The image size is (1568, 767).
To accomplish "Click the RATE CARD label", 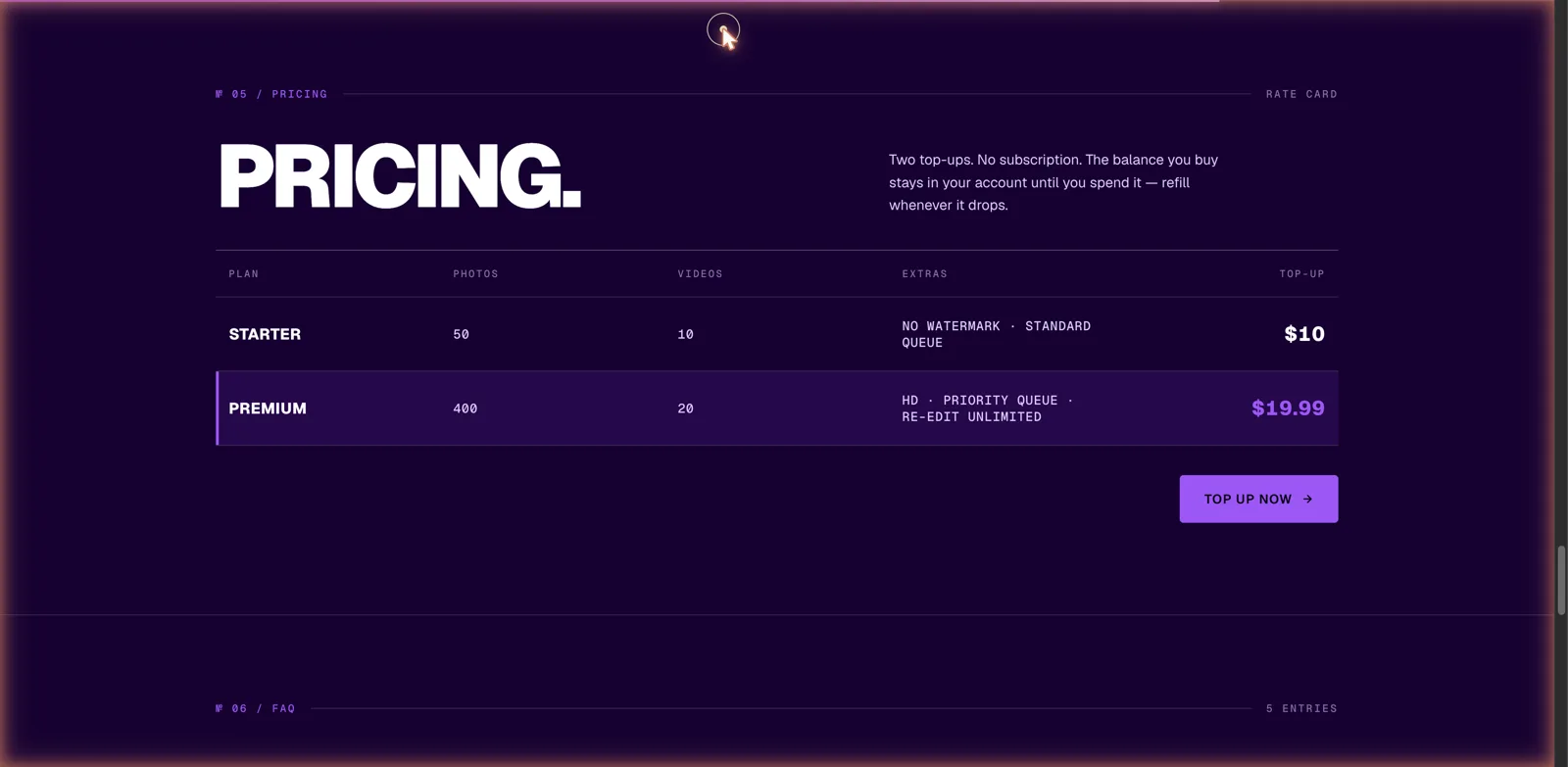I will coord(1301,94).
